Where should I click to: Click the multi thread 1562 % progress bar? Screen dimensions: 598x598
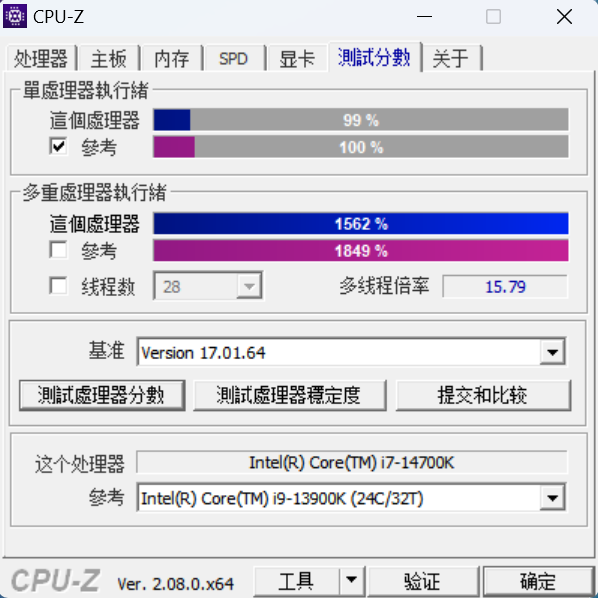tap(361, 223)
